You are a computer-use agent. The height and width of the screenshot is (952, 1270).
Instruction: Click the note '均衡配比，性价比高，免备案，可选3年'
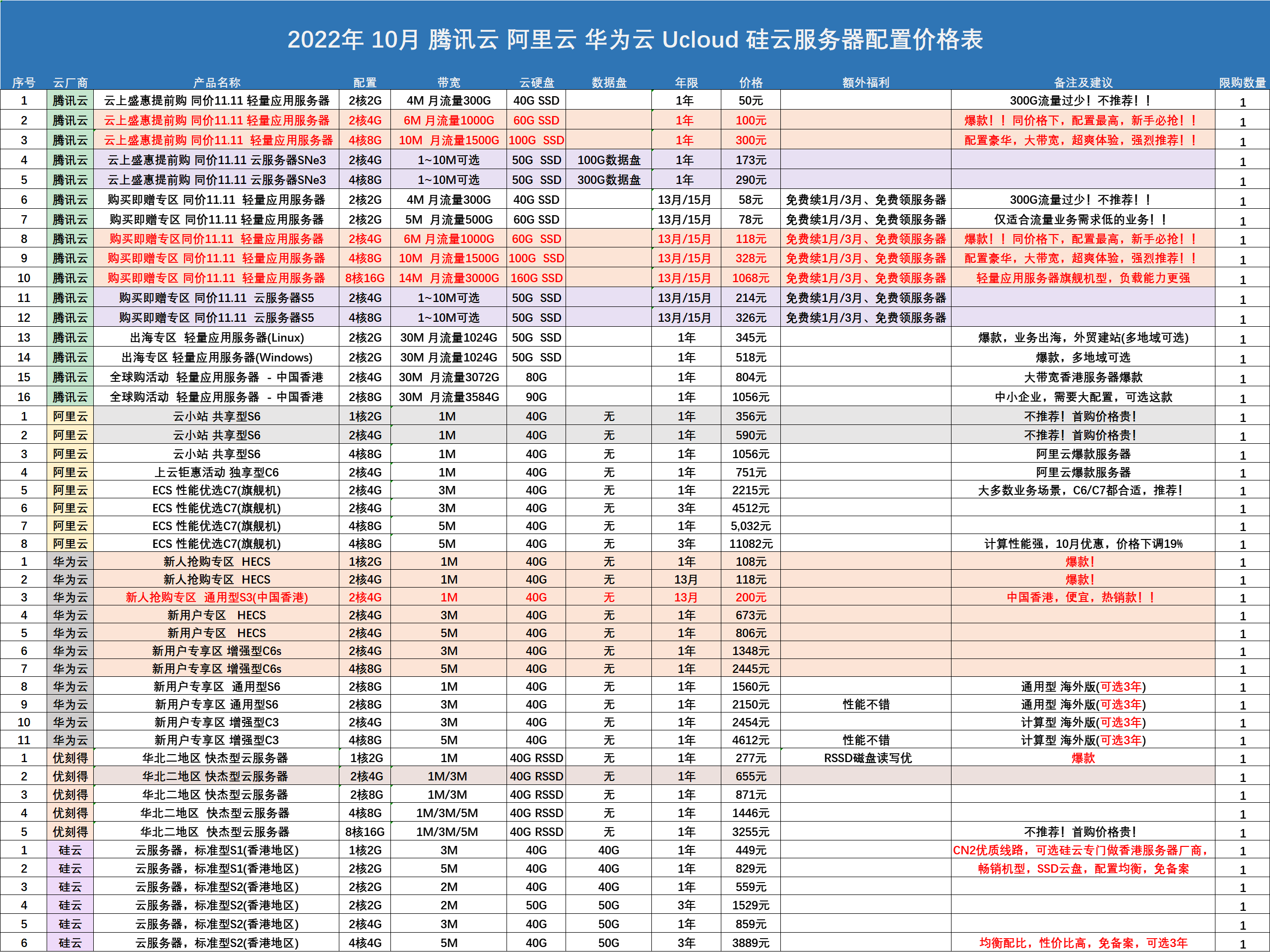1083,943
